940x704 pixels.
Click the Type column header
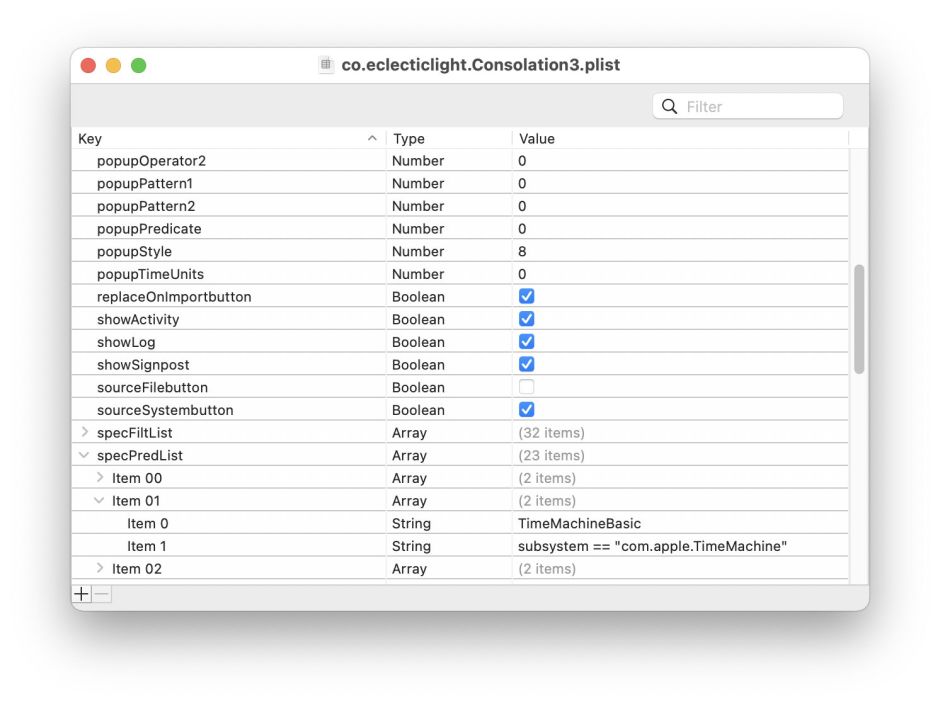(x=410, y=138)
